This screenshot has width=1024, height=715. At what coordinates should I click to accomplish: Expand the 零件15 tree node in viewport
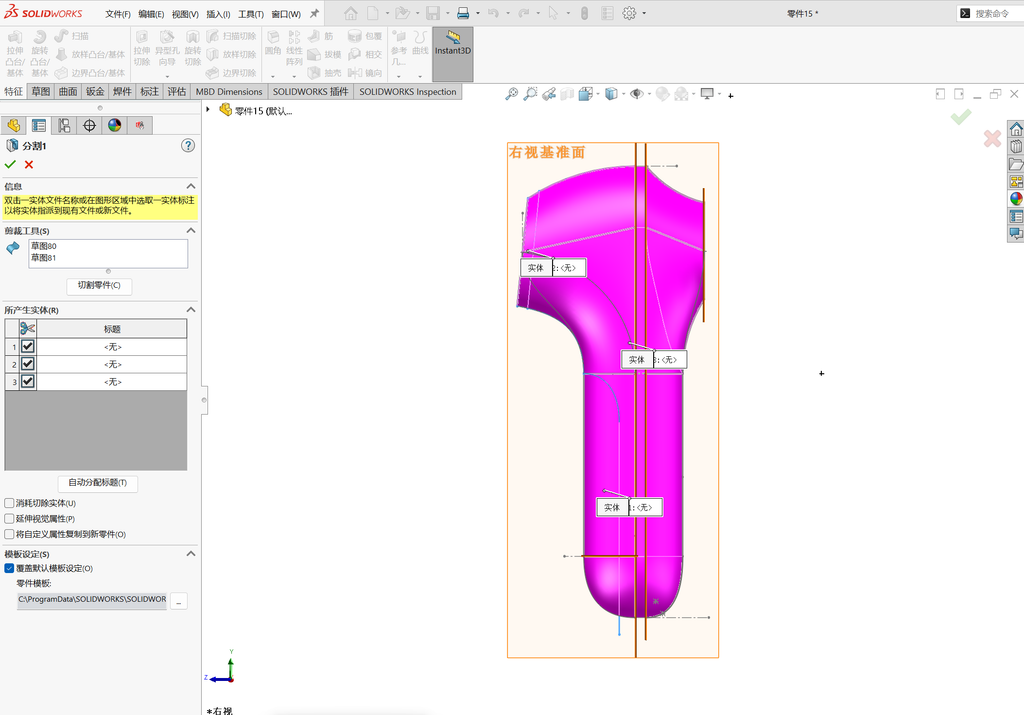tap(208, 110)
